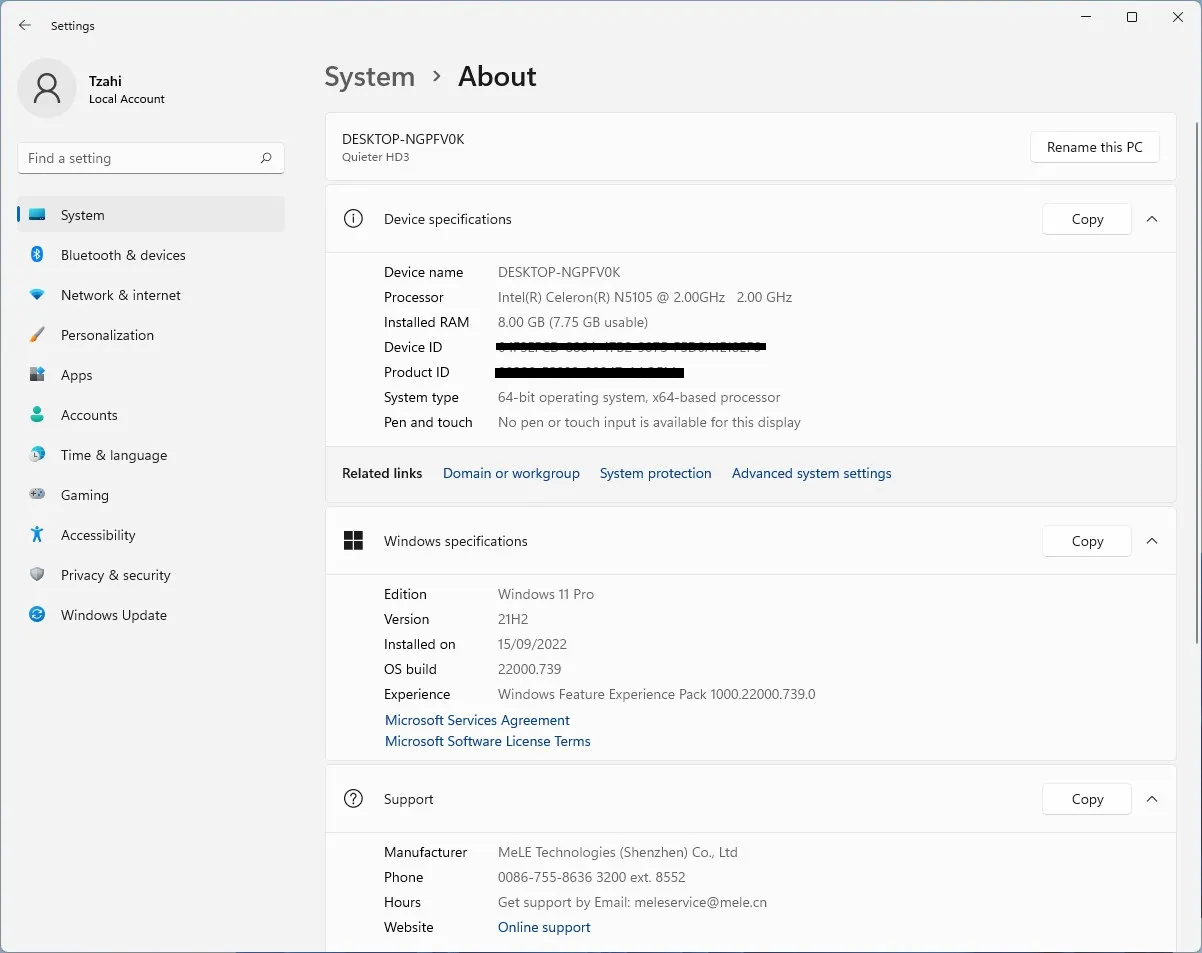Select the Gaming controller icon
1202x953 pixels.
[37, 495]
